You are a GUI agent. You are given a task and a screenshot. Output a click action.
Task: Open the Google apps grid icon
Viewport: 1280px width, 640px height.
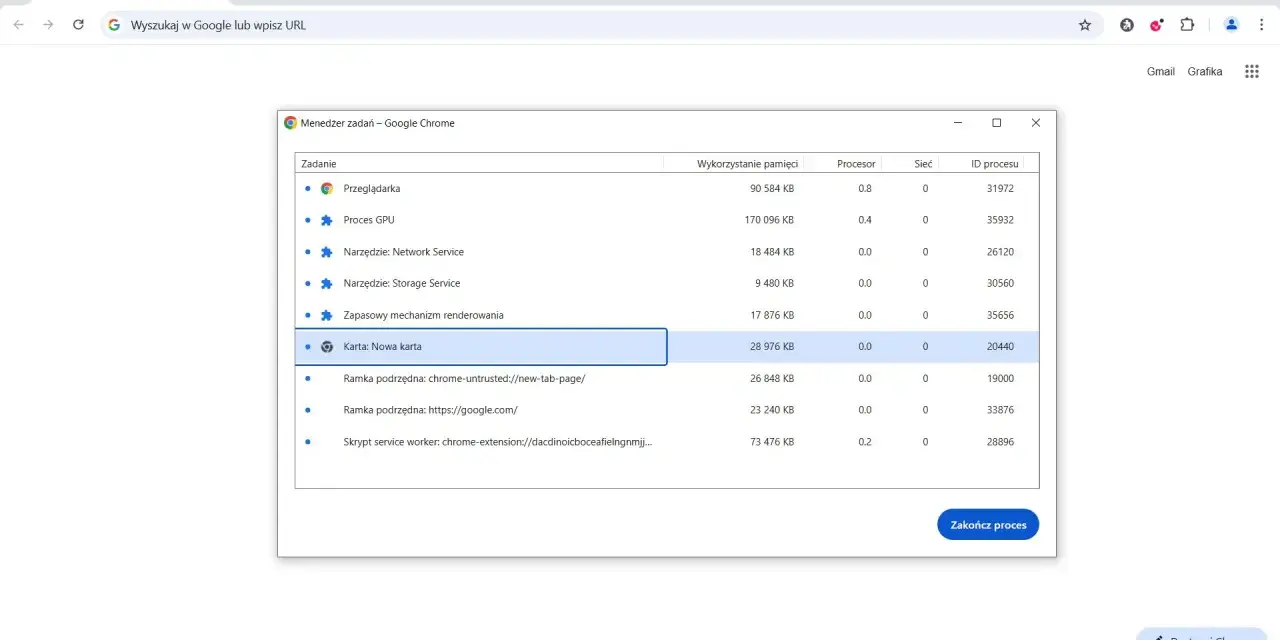[x=1251, y=71]
